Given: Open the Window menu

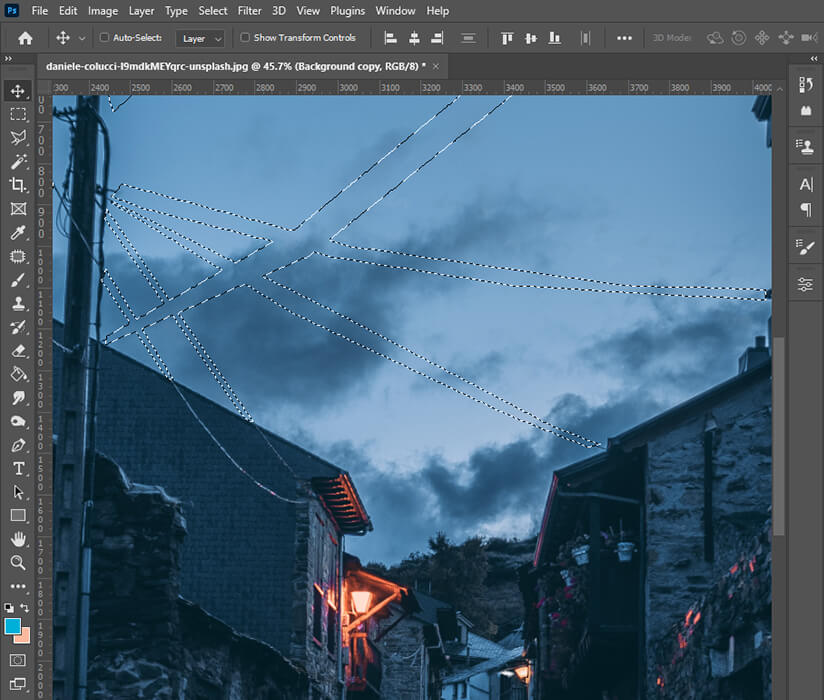Looking at the screenshot, I should pyautogui.click(x=395, y=11).
